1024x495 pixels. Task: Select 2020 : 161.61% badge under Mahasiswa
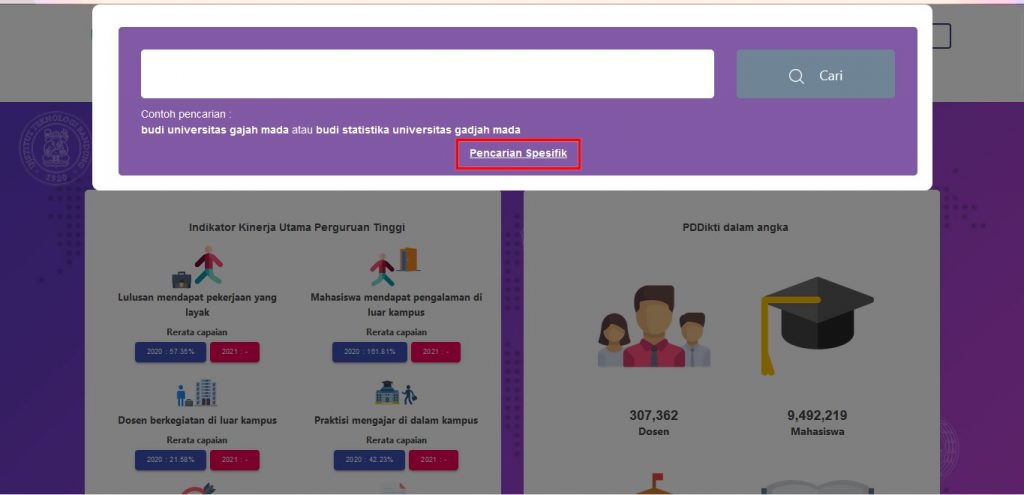[370, 351]
